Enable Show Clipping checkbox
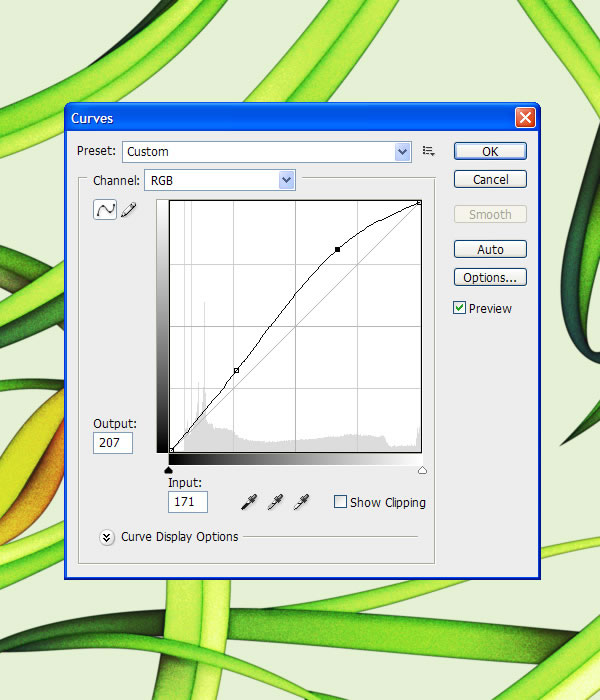The width and height of the screenshot is (600, 700). coord(340,502)
